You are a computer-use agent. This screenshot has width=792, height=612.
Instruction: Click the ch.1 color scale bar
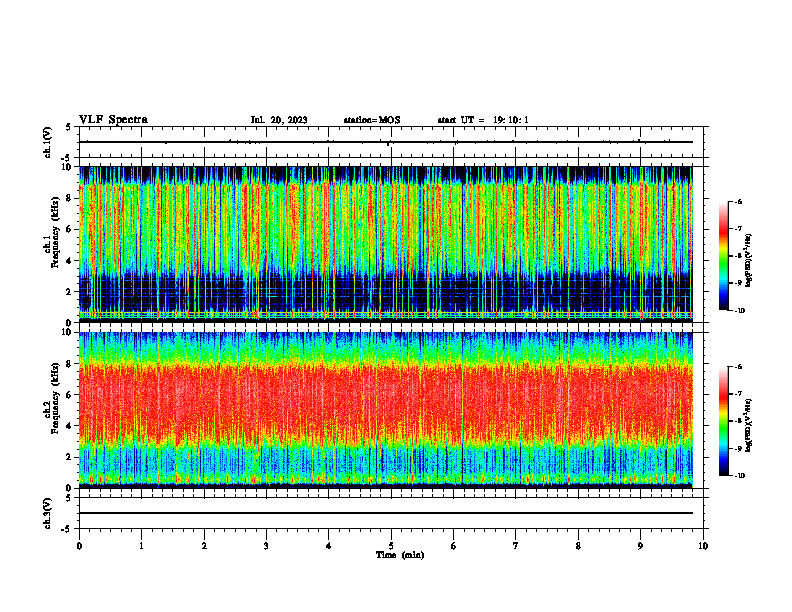723,256
